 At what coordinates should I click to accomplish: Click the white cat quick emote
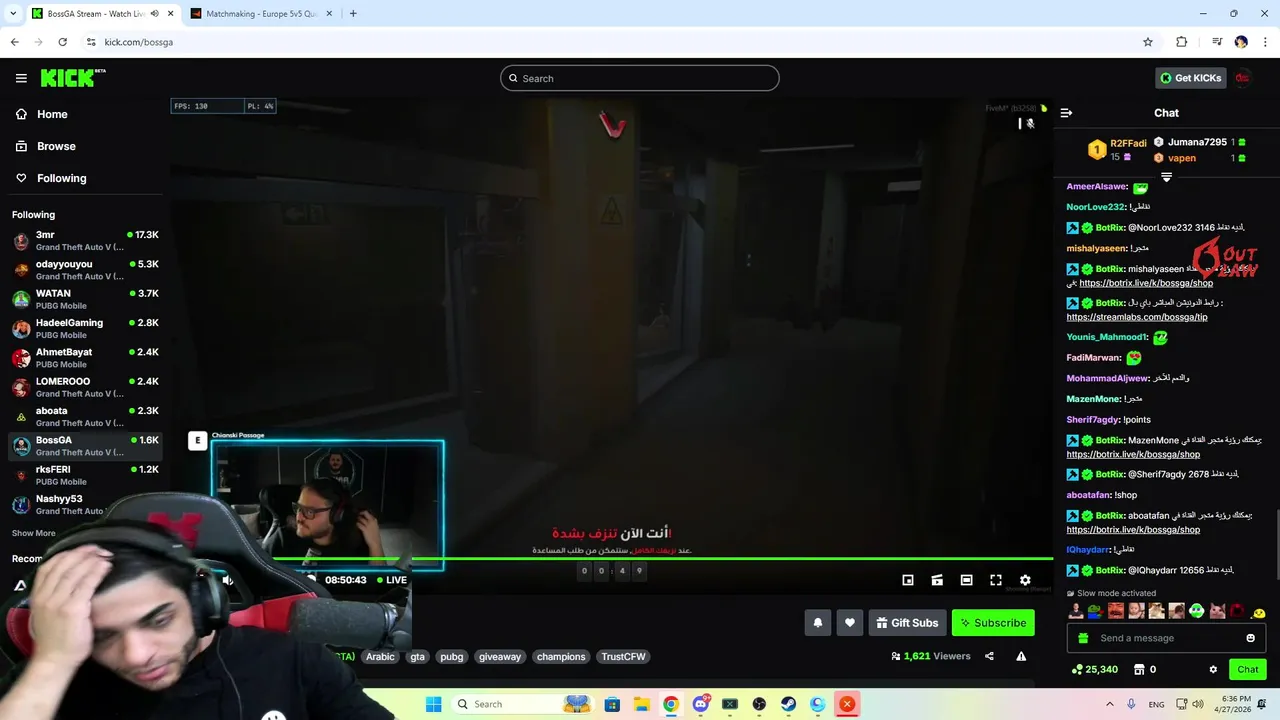[1217, 611]
